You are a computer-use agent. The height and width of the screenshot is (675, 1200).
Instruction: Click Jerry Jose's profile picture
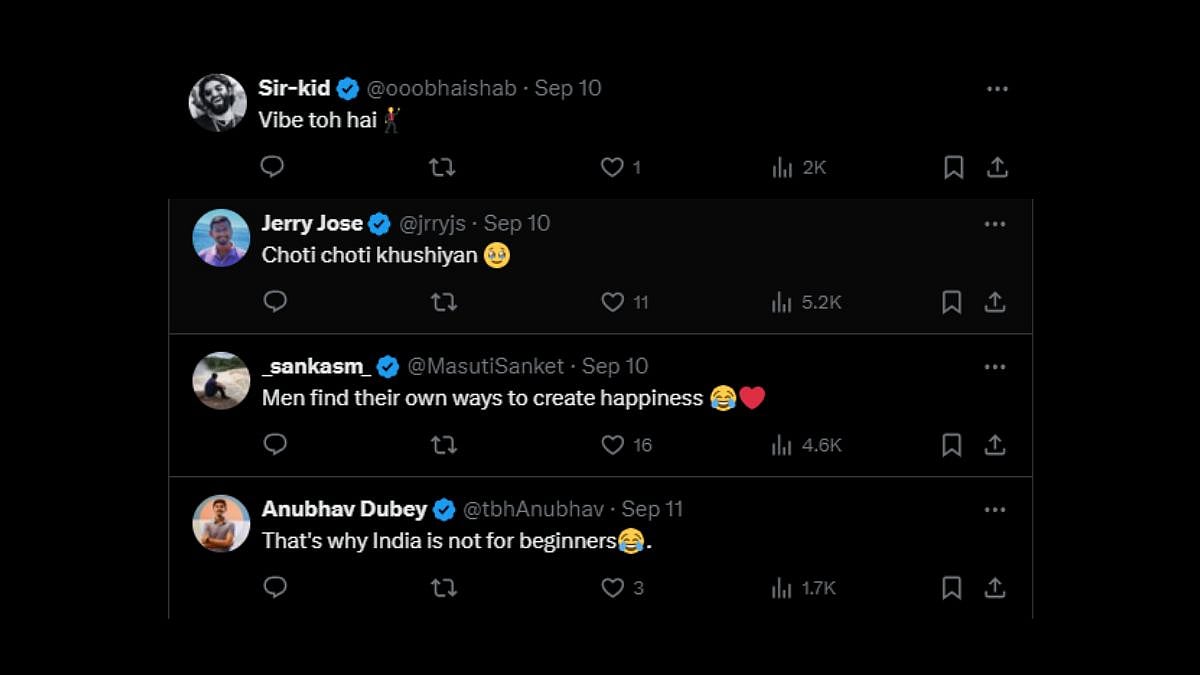pos(221,238)
